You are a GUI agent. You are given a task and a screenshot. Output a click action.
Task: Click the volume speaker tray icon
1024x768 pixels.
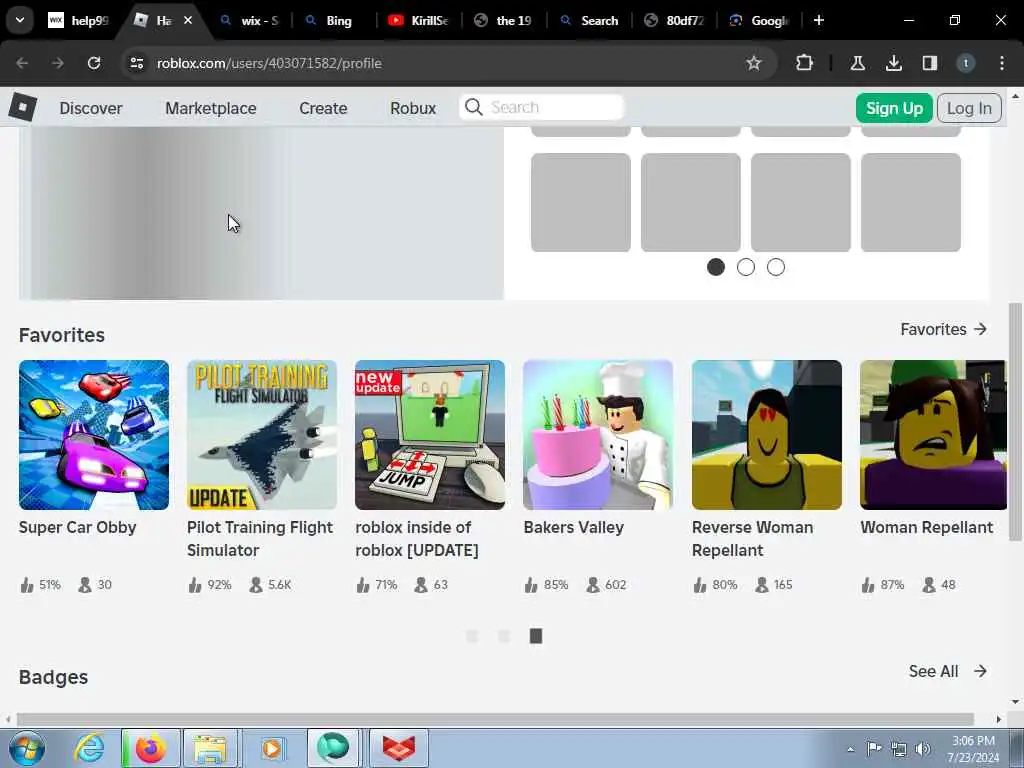point(923,749)
